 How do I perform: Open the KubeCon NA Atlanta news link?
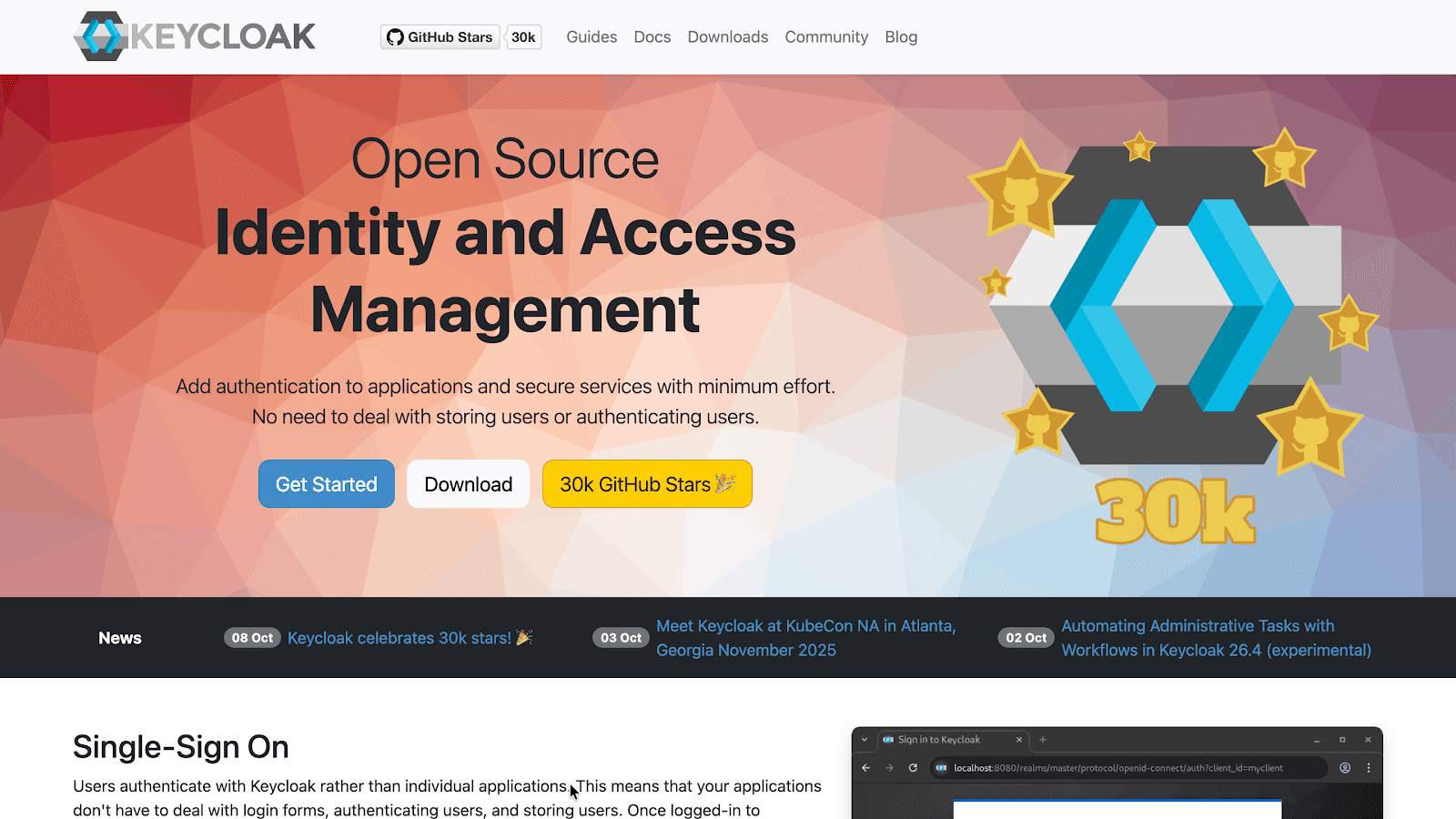806,638
